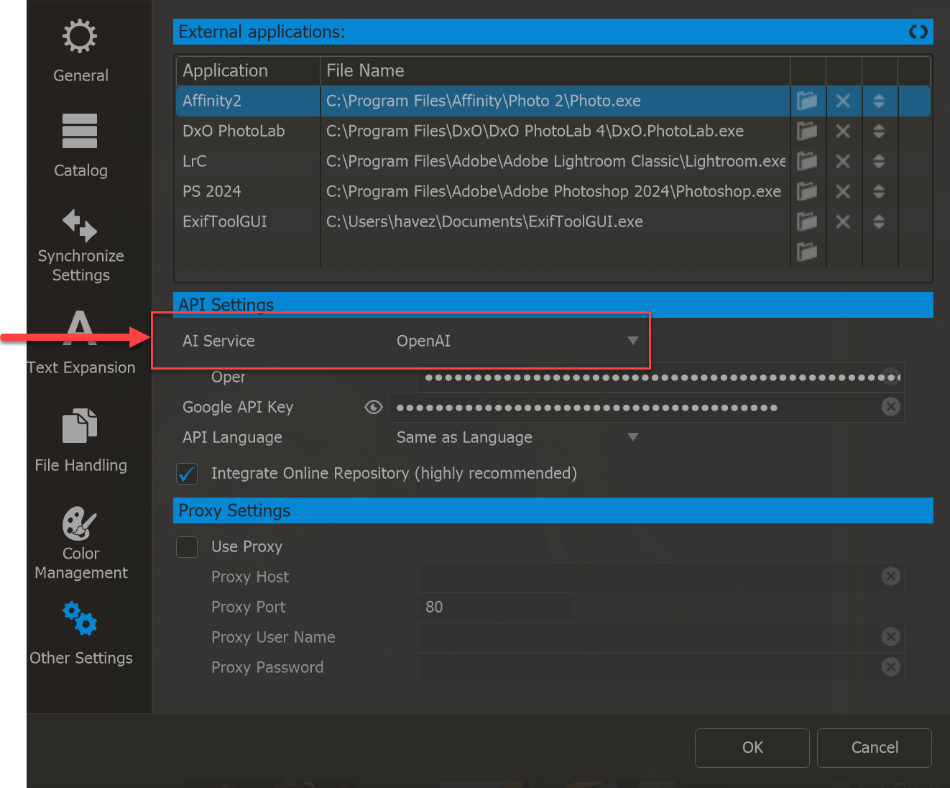Open the Catalog settings section

81,146
